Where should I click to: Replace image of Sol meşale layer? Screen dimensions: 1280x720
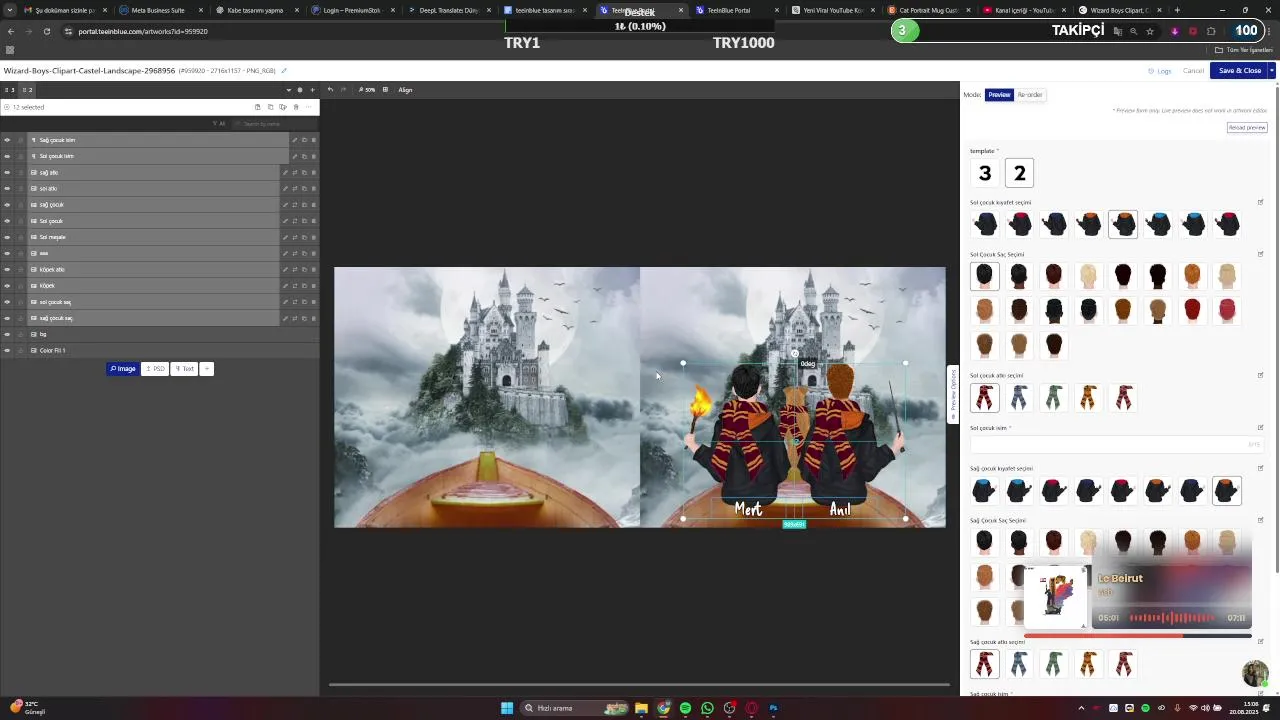click(x=295, y=237)
